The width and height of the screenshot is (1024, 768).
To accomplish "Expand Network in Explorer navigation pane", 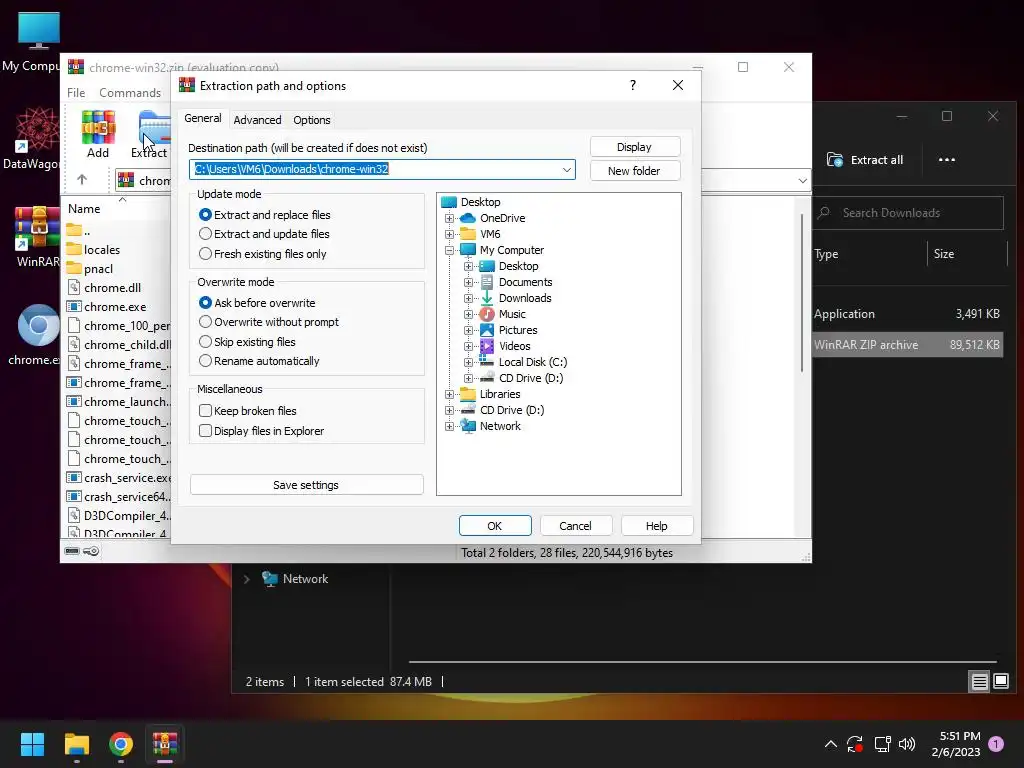I will click(247, 579).
